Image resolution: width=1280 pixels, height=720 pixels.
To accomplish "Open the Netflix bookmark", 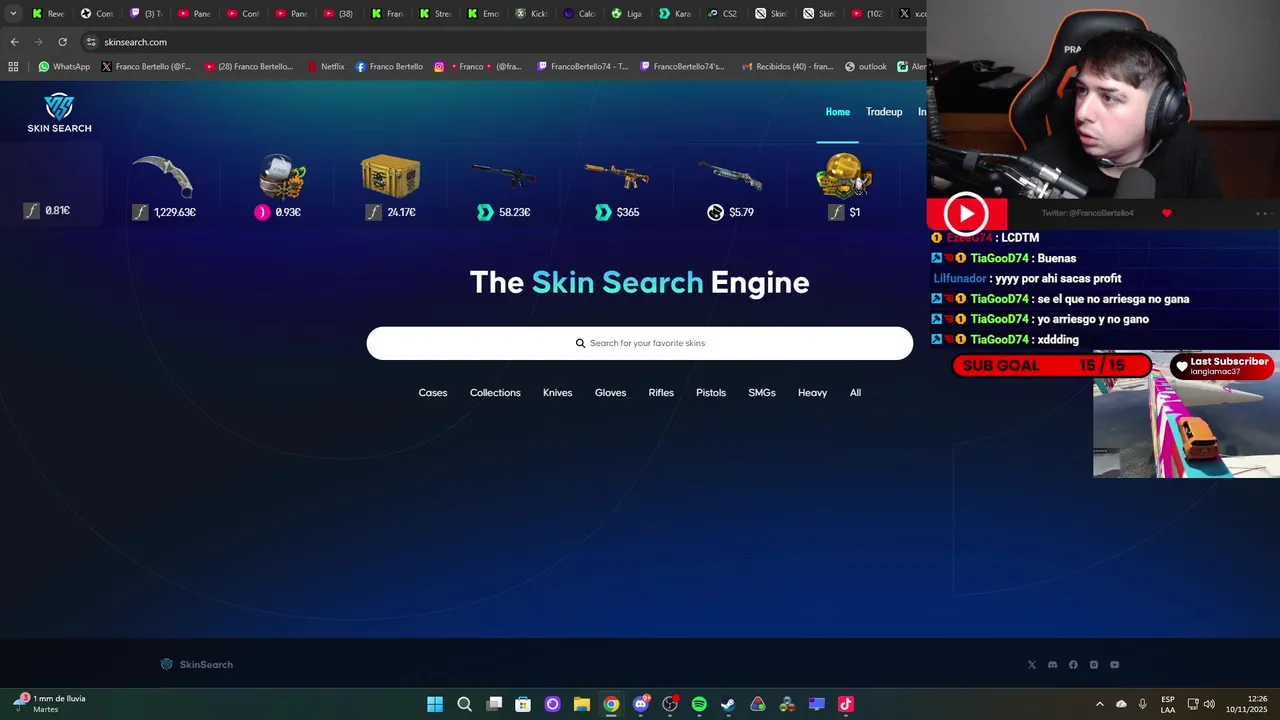I will coord(326,67).
